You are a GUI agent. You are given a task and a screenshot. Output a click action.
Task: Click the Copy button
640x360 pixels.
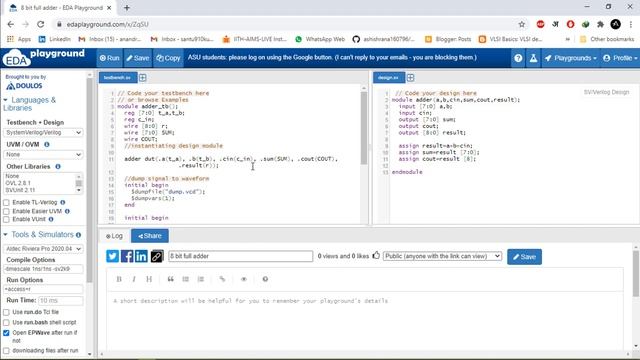(x=168, y=58)
